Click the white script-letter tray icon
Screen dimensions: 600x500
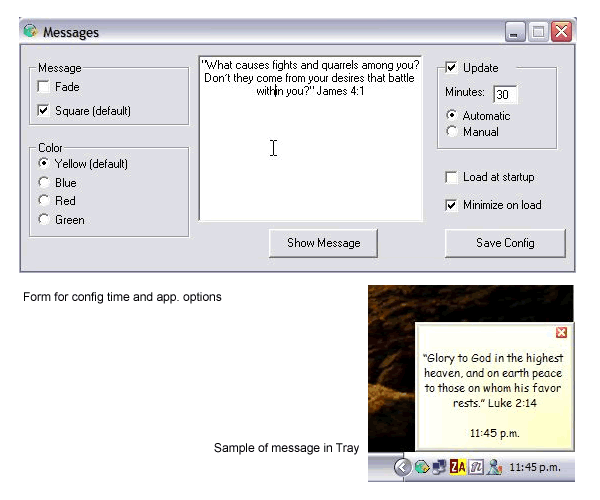coord(476,467)
